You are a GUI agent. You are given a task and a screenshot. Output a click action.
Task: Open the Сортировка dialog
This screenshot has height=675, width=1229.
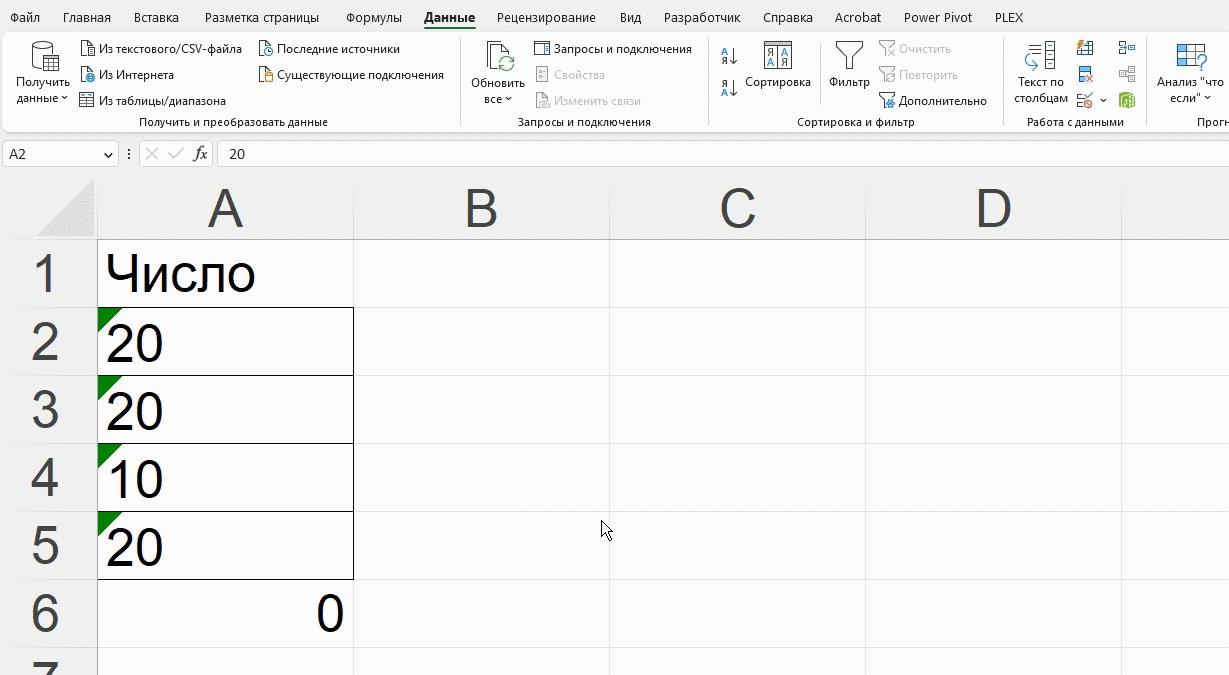click(778, 66)
